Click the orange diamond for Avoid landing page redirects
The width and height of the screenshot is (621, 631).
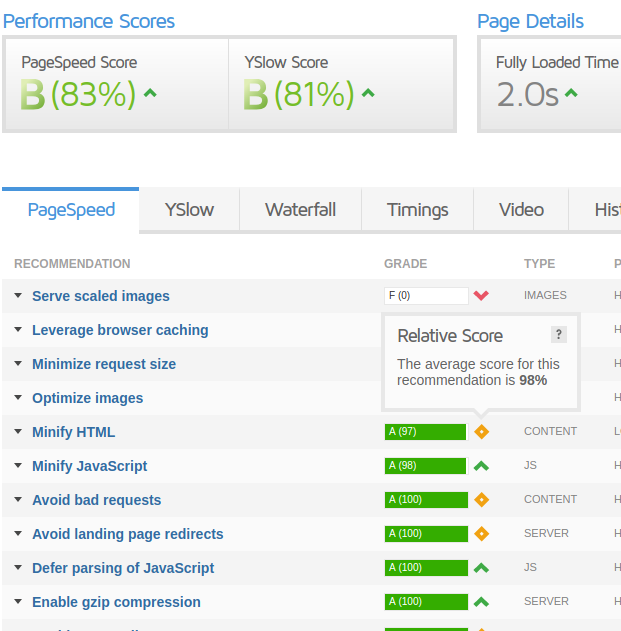(481, 534)
